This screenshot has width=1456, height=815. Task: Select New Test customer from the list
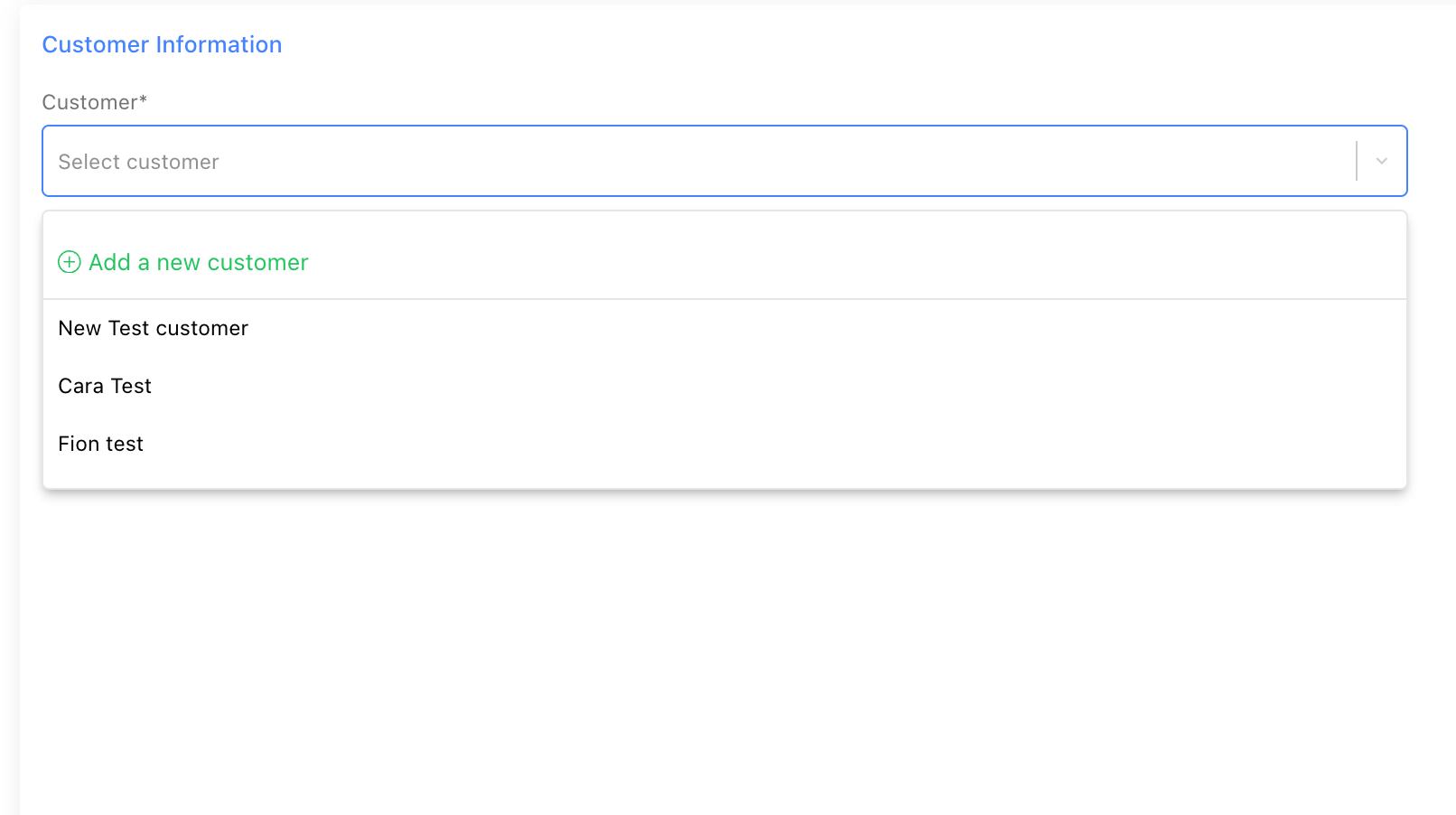point(154,328)
